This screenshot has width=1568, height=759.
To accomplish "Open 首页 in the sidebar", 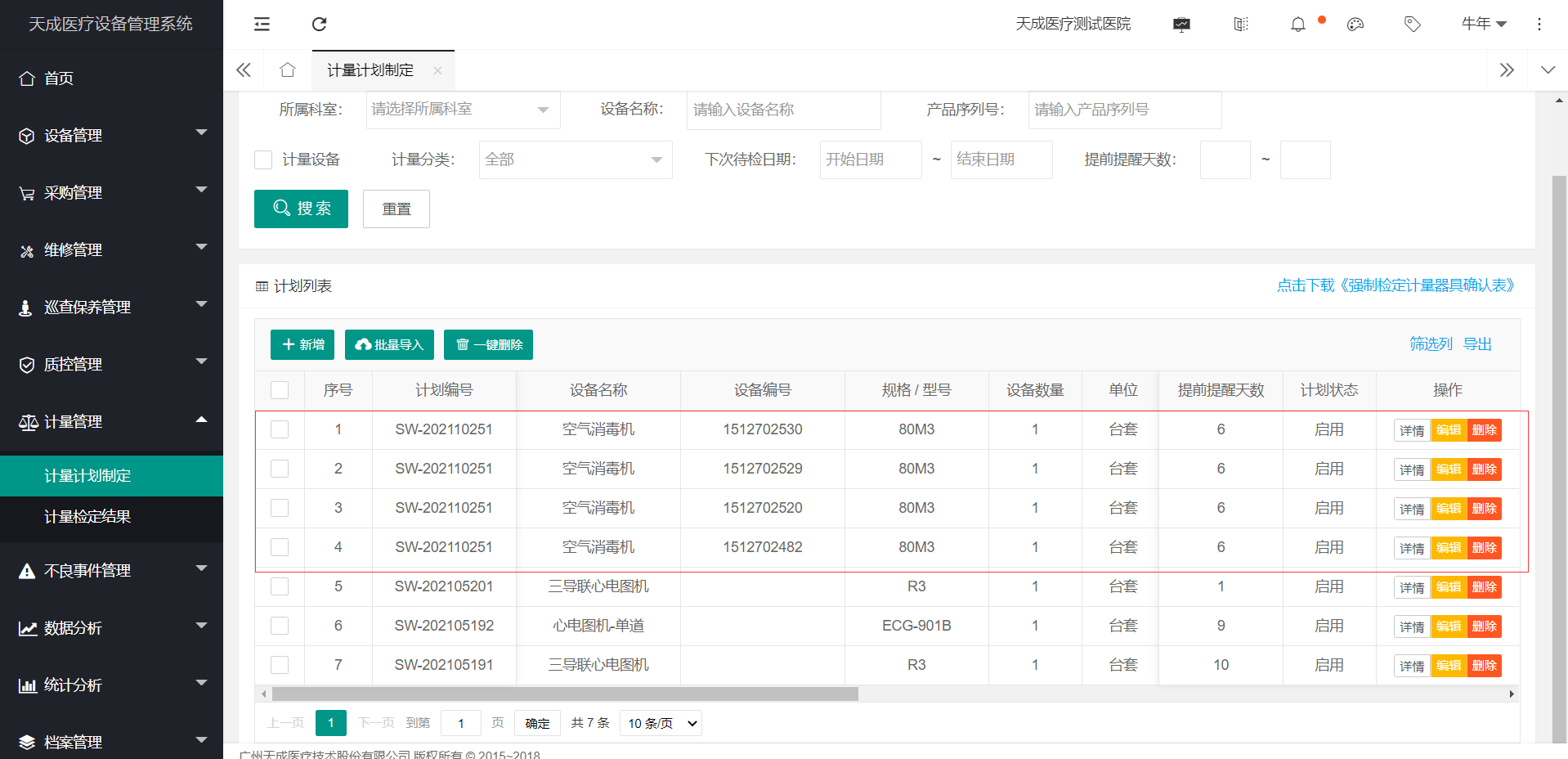I will pyautogui.click(x=111, y=79).
